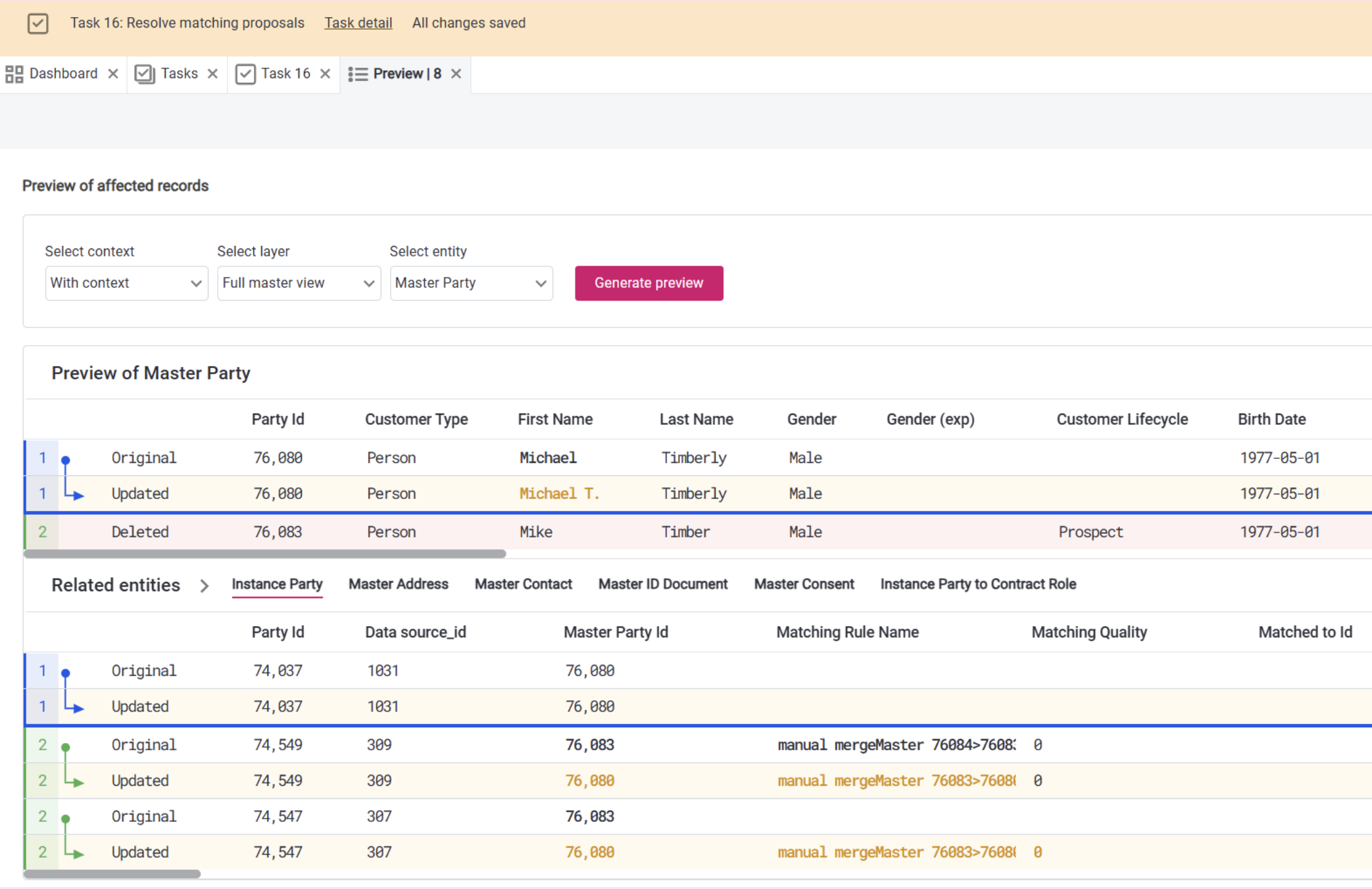Expand the Related entities chevron
Viewport: 1372px width, 889px height.
click(x=204, y=585)
